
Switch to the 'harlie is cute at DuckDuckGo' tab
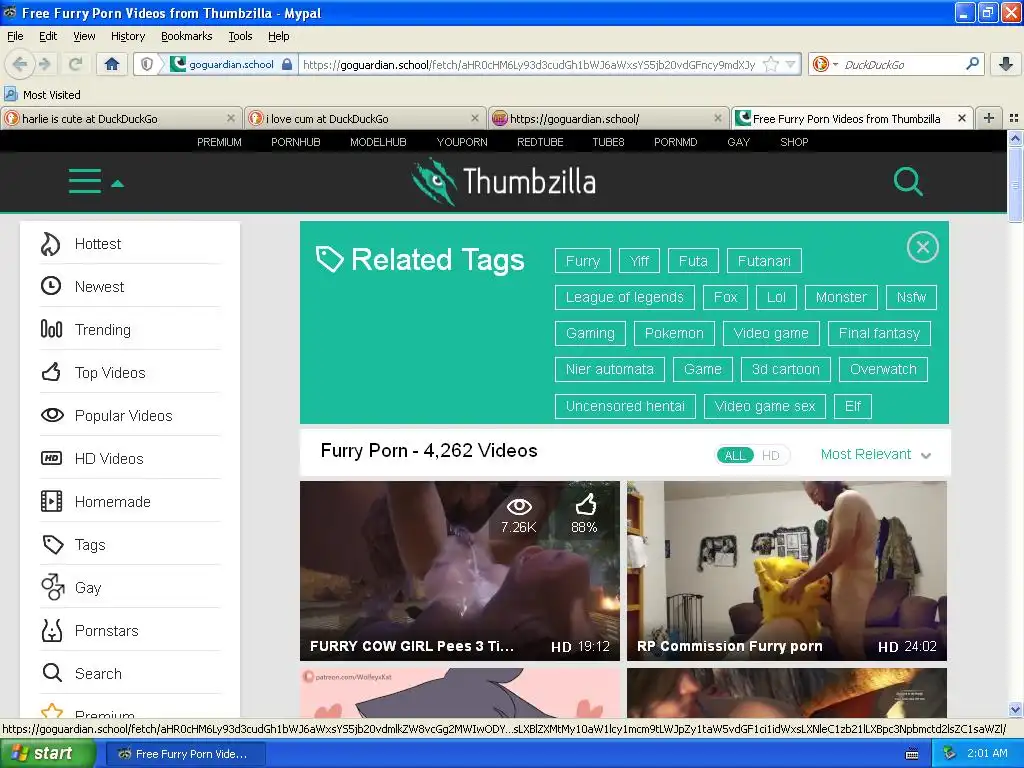pyautogui.click(x=121, y=118)
